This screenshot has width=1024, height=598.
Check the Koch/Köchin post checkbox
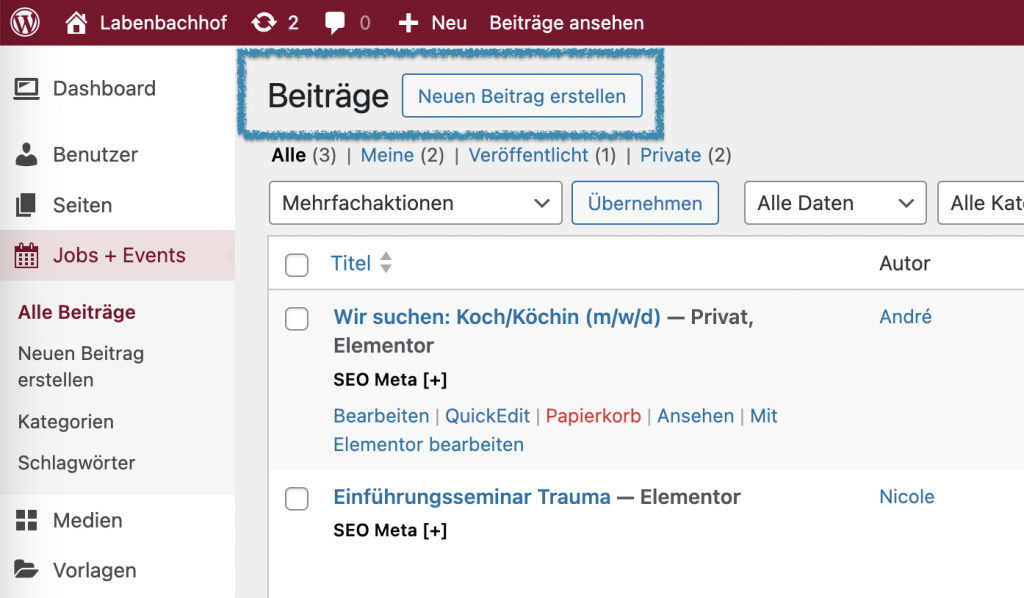(297, 319)
